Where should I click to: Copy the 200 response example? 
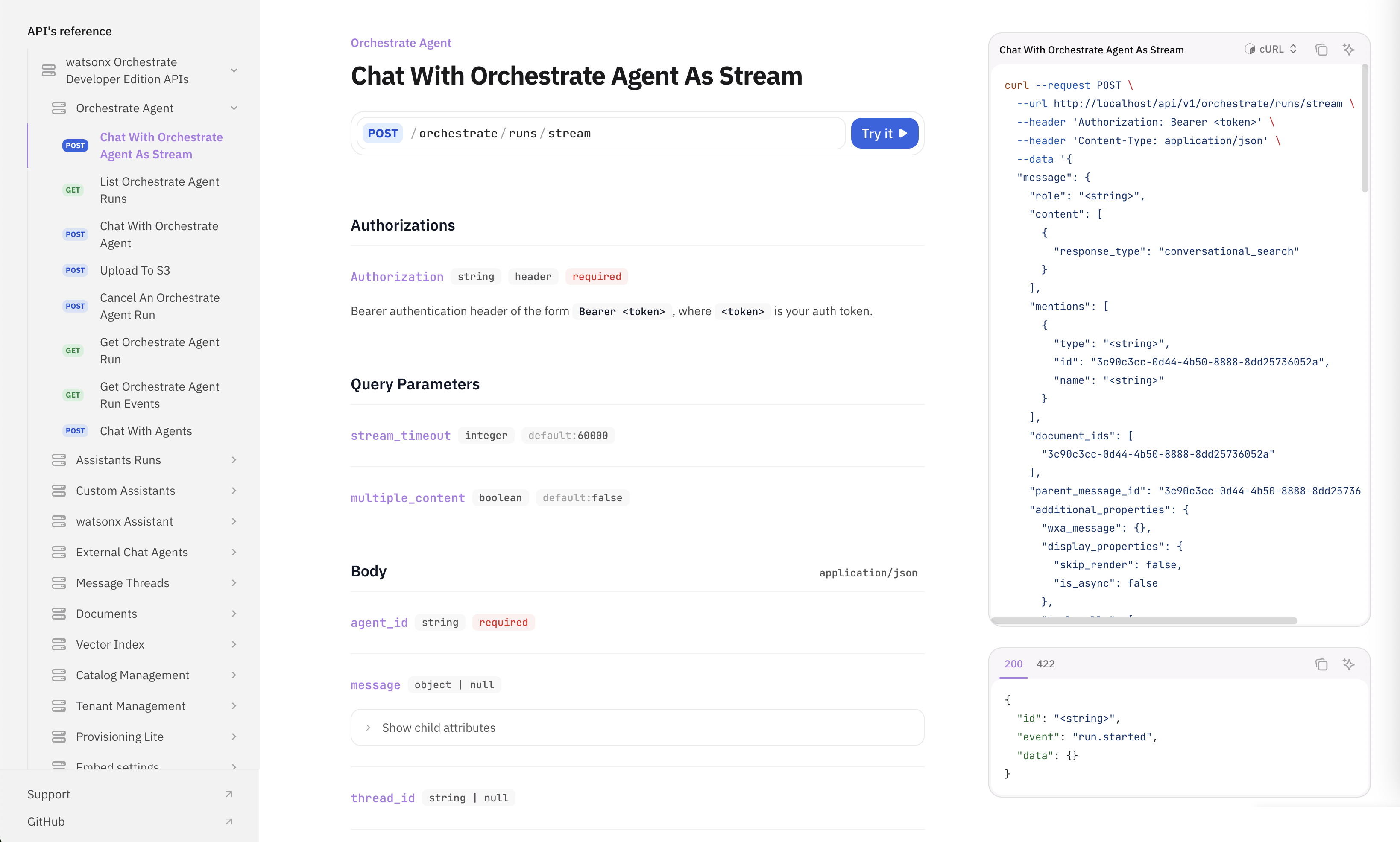click(1321, 664)
